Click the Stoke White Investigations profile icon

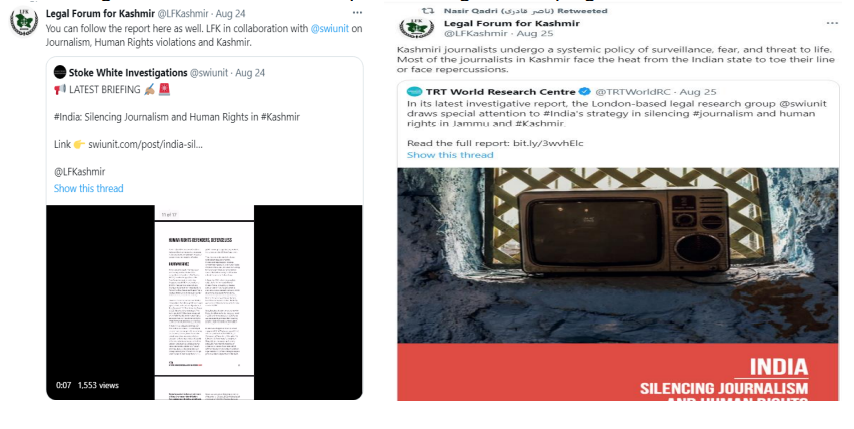(60, 72)
